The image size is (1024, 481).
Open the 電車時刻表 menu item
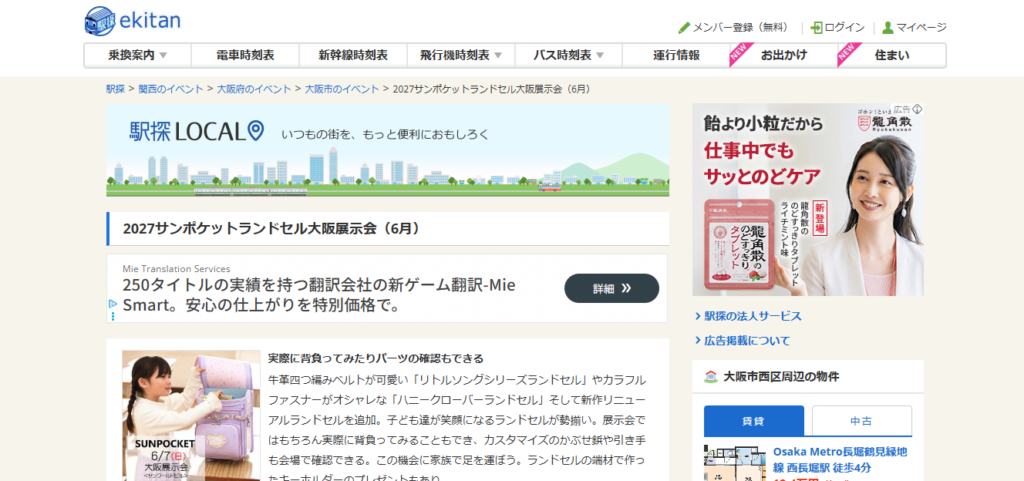245,56
